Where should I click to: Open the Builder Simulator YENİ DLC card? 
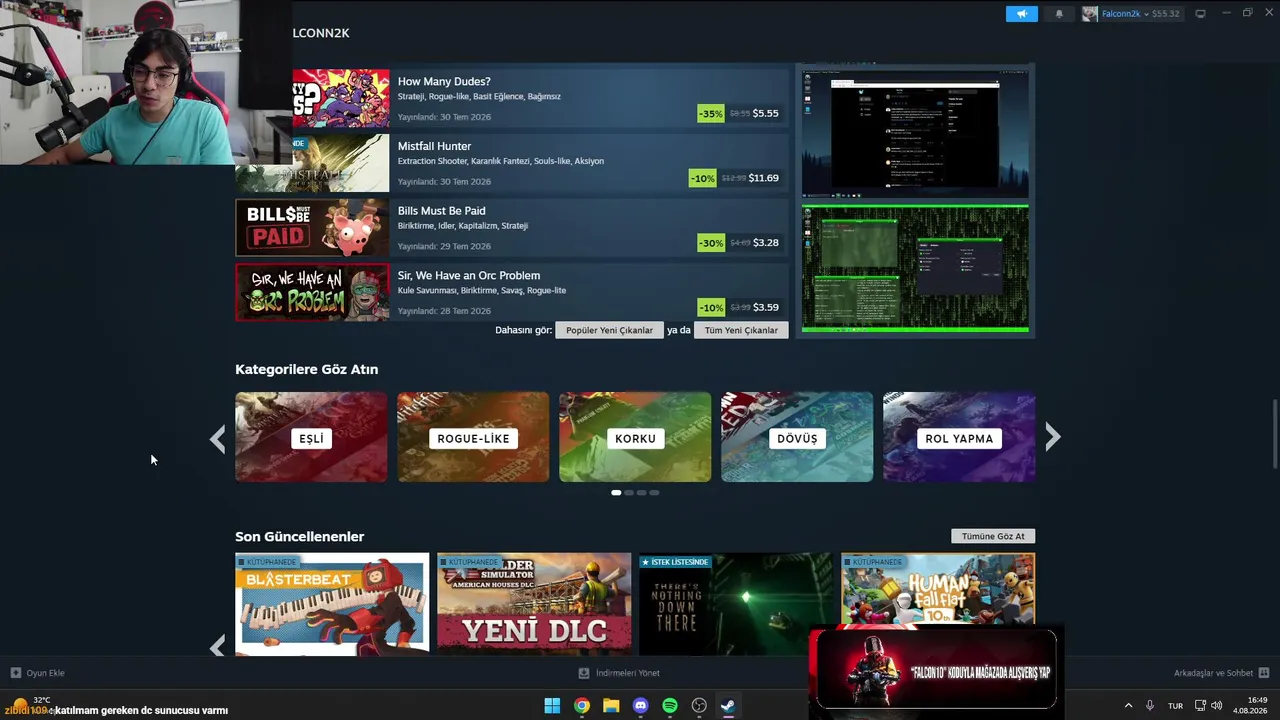coord(534,604)
